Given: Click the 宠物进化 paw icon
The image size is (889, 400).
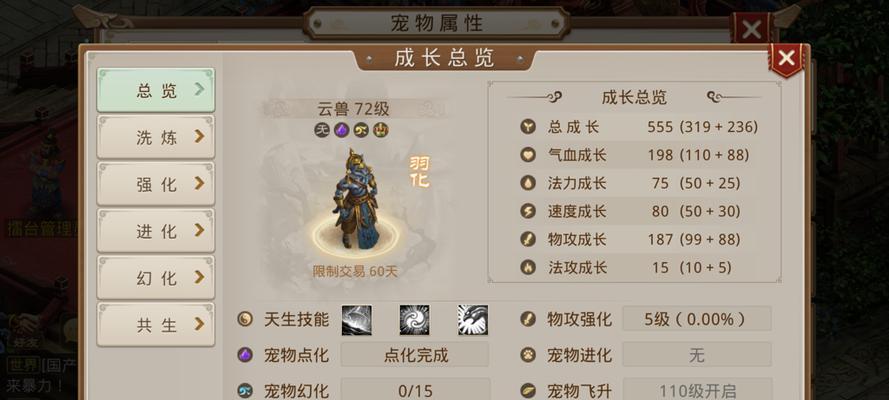Looking at the screenshot, I should pos(528,355).
